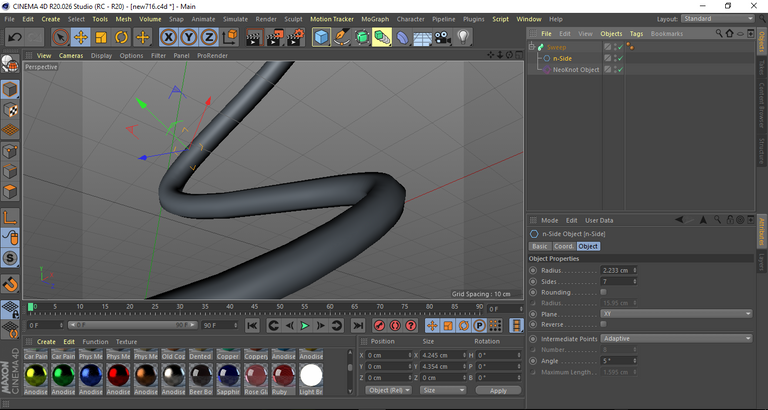Click the Sides value field

(x=616, y=282)
